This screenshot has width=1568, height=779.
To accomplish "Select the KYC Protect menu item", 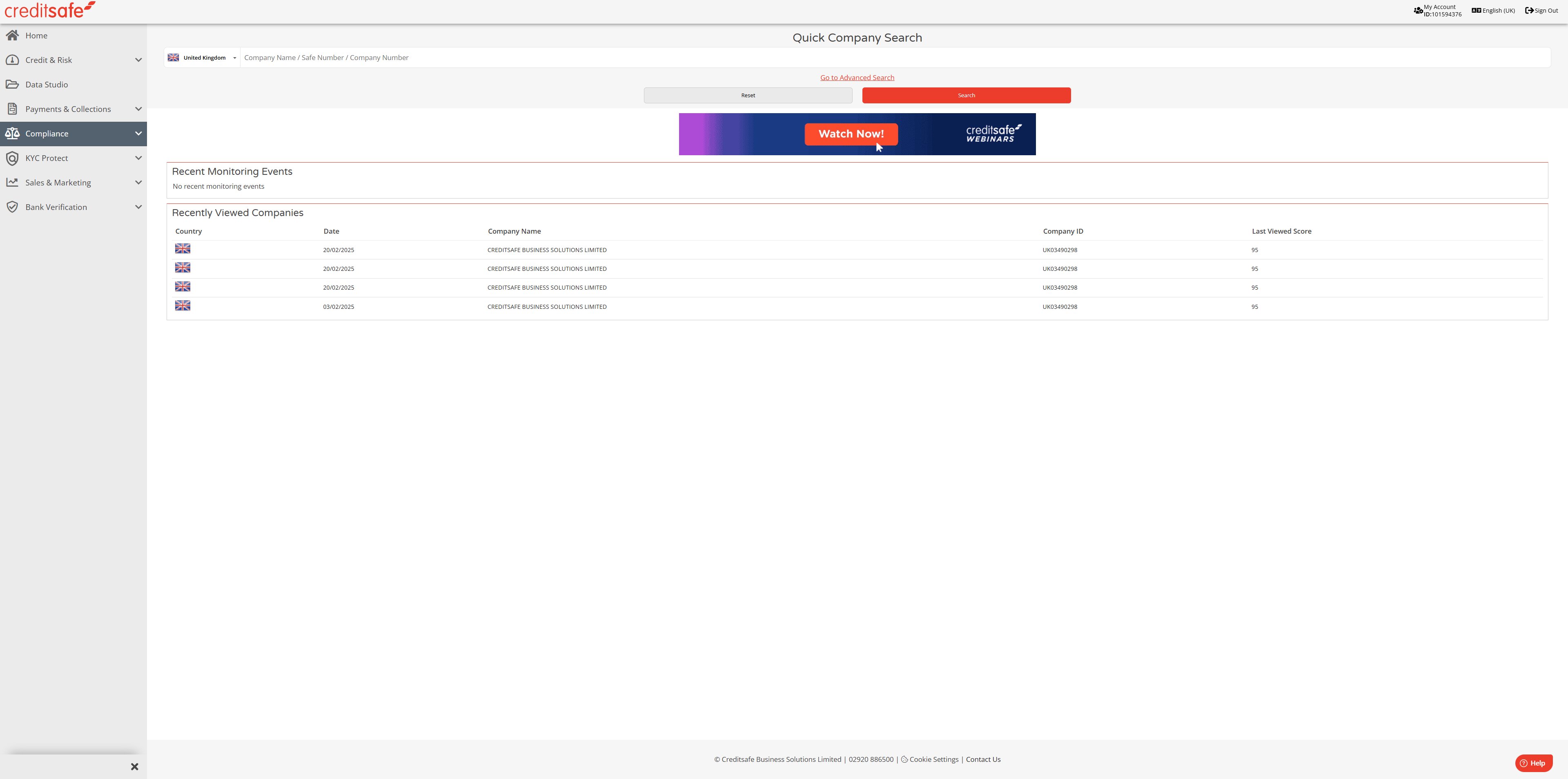I will click(x=73, y=158).
